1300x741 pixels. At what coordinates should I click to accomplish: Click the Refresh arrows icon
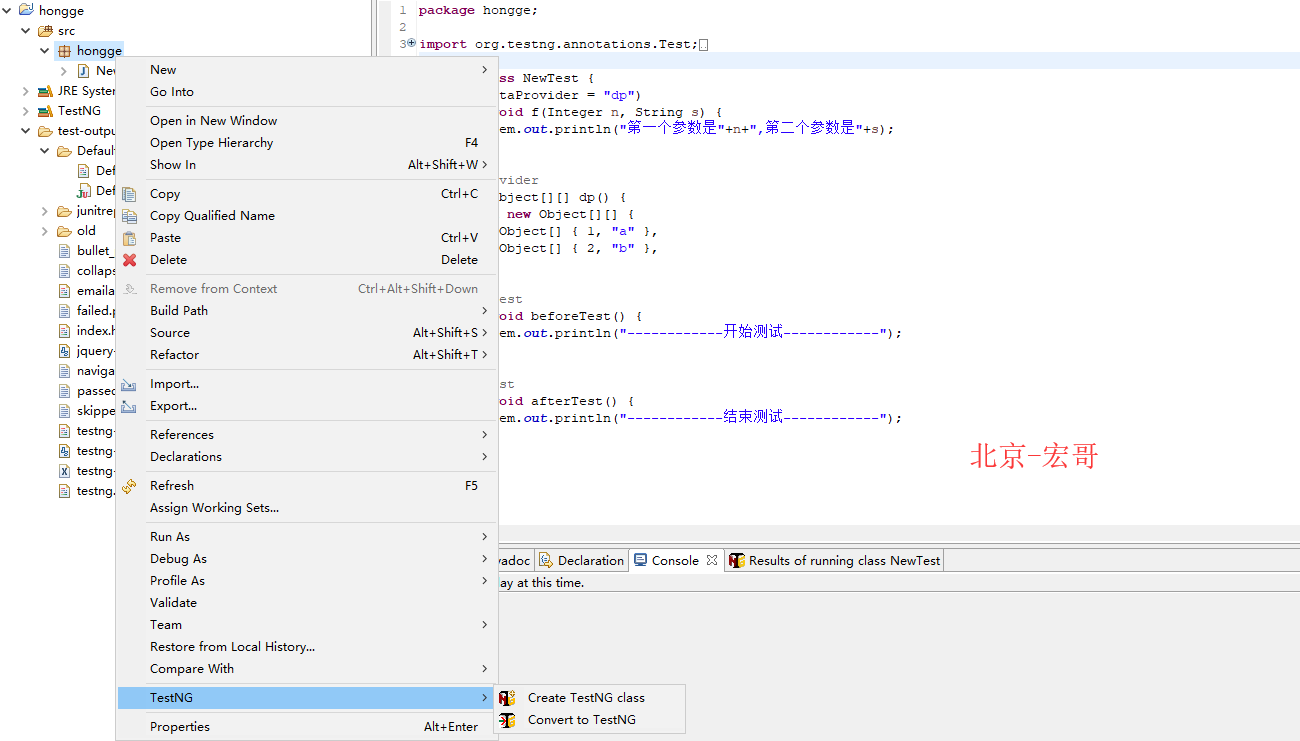[129, 486]
